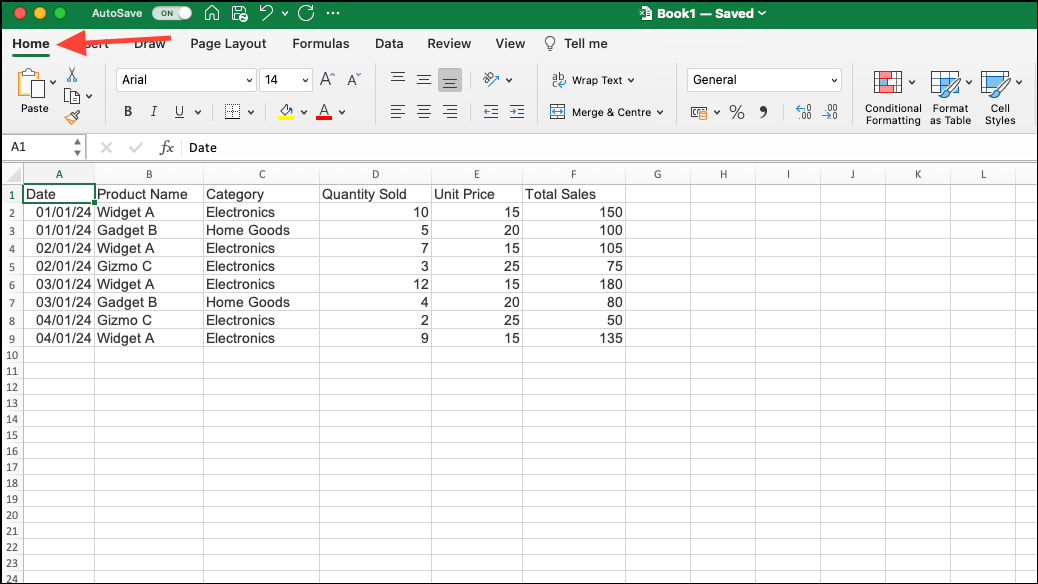Click the Format Painter brush icon
The image size is (1038, 584).
point(72,117)
